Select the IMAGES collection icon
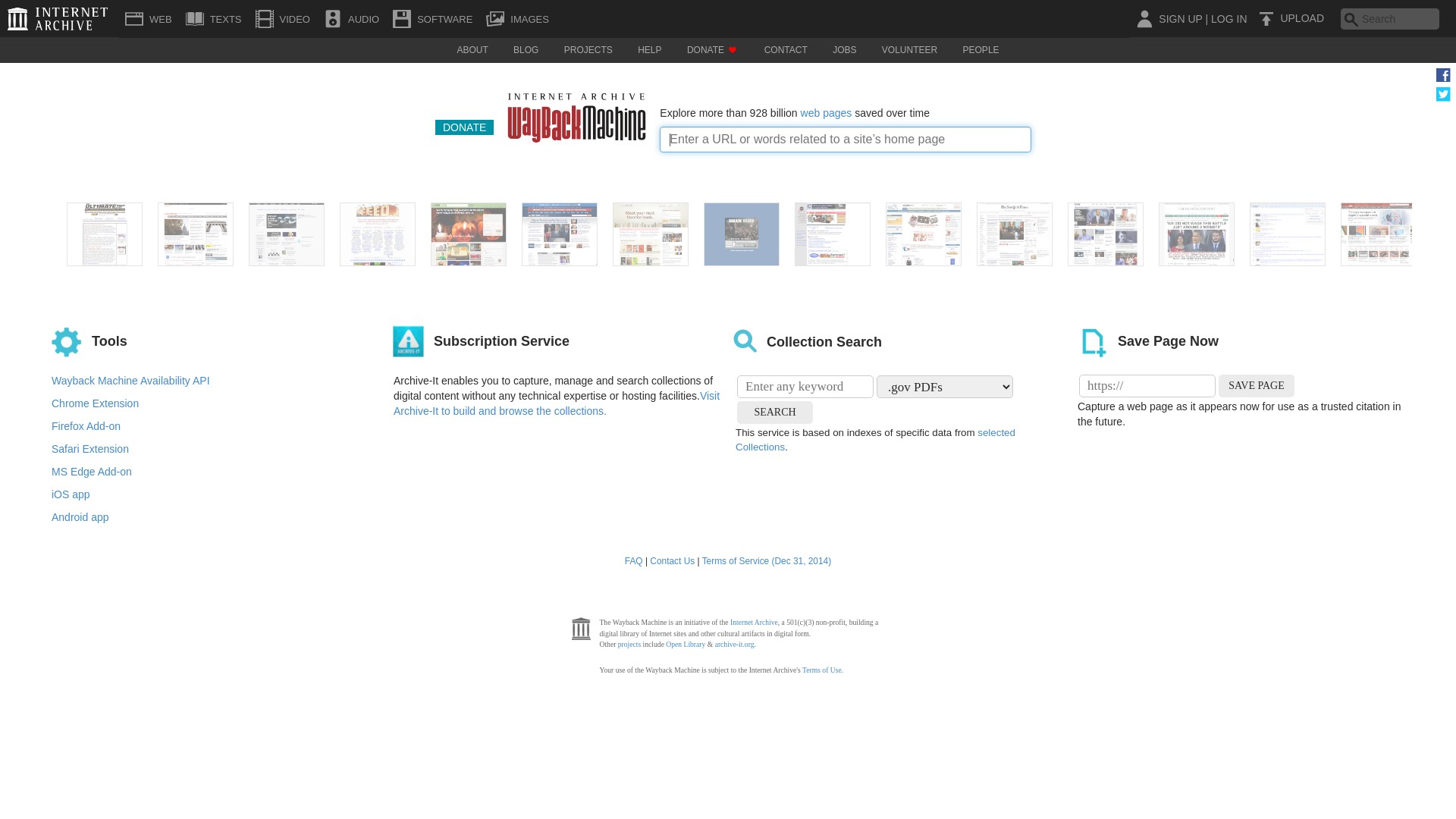 coord(496,18)
